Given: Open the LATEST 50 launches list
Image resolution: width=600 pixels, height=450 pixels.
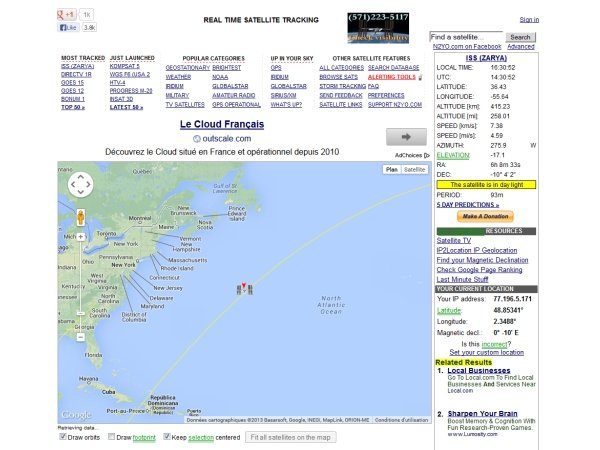Looking at the screenshot, I should coord(126,107).
